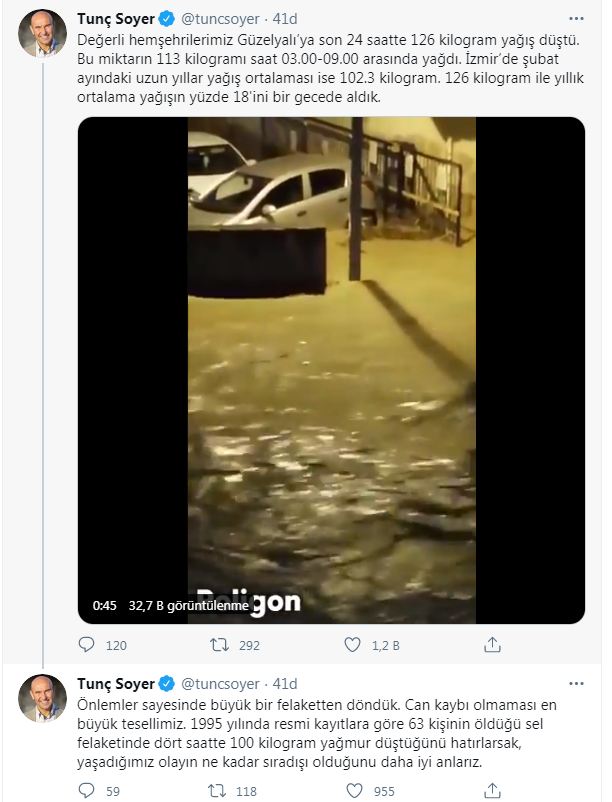Image resolution: width=612 pixels, height=802 pixels.
Task: Reply to the second tweet with 59 replies
Action: 86,791
